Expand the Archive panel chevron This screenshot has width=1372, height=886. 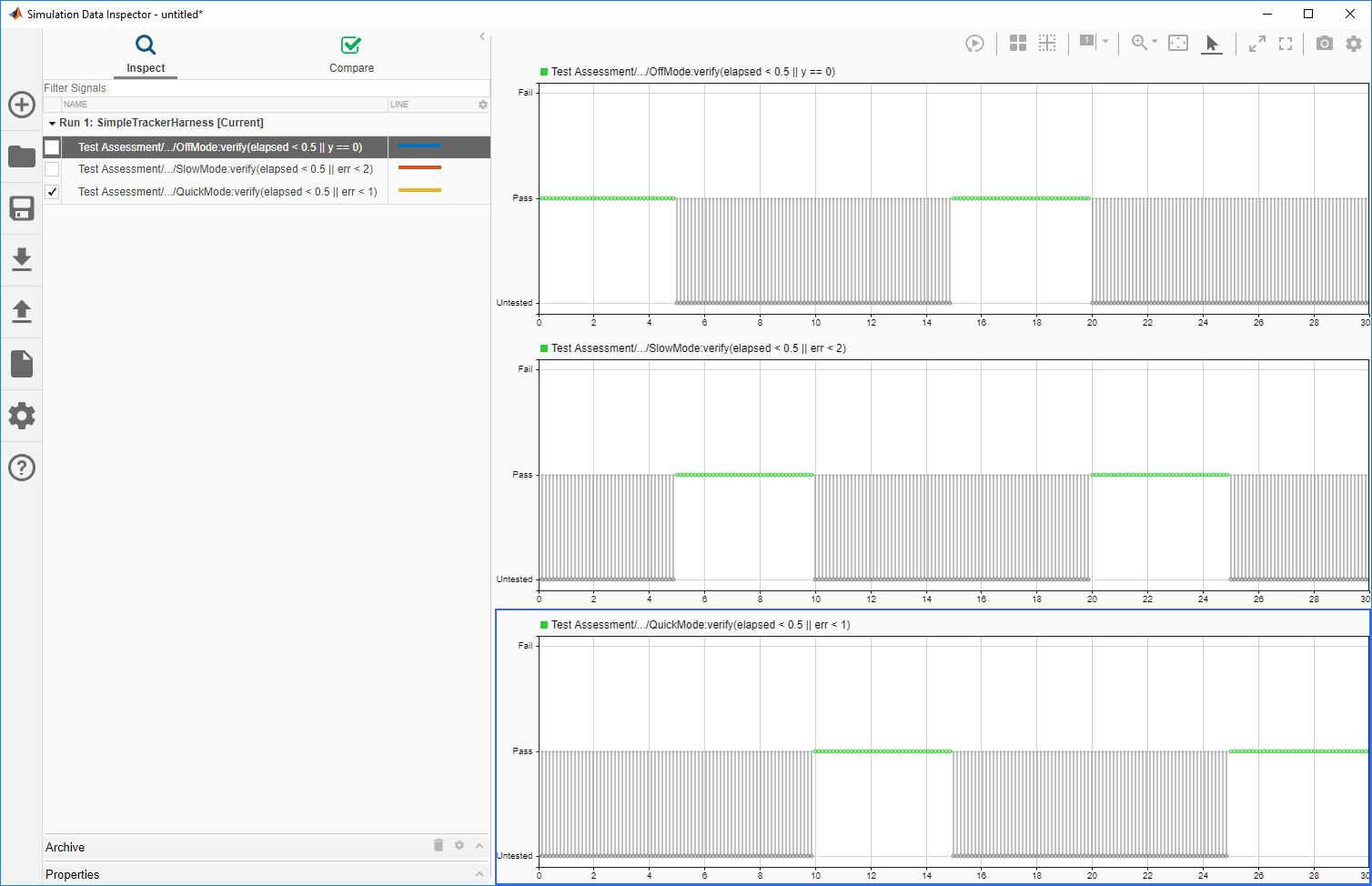click(x=479, y=846)
